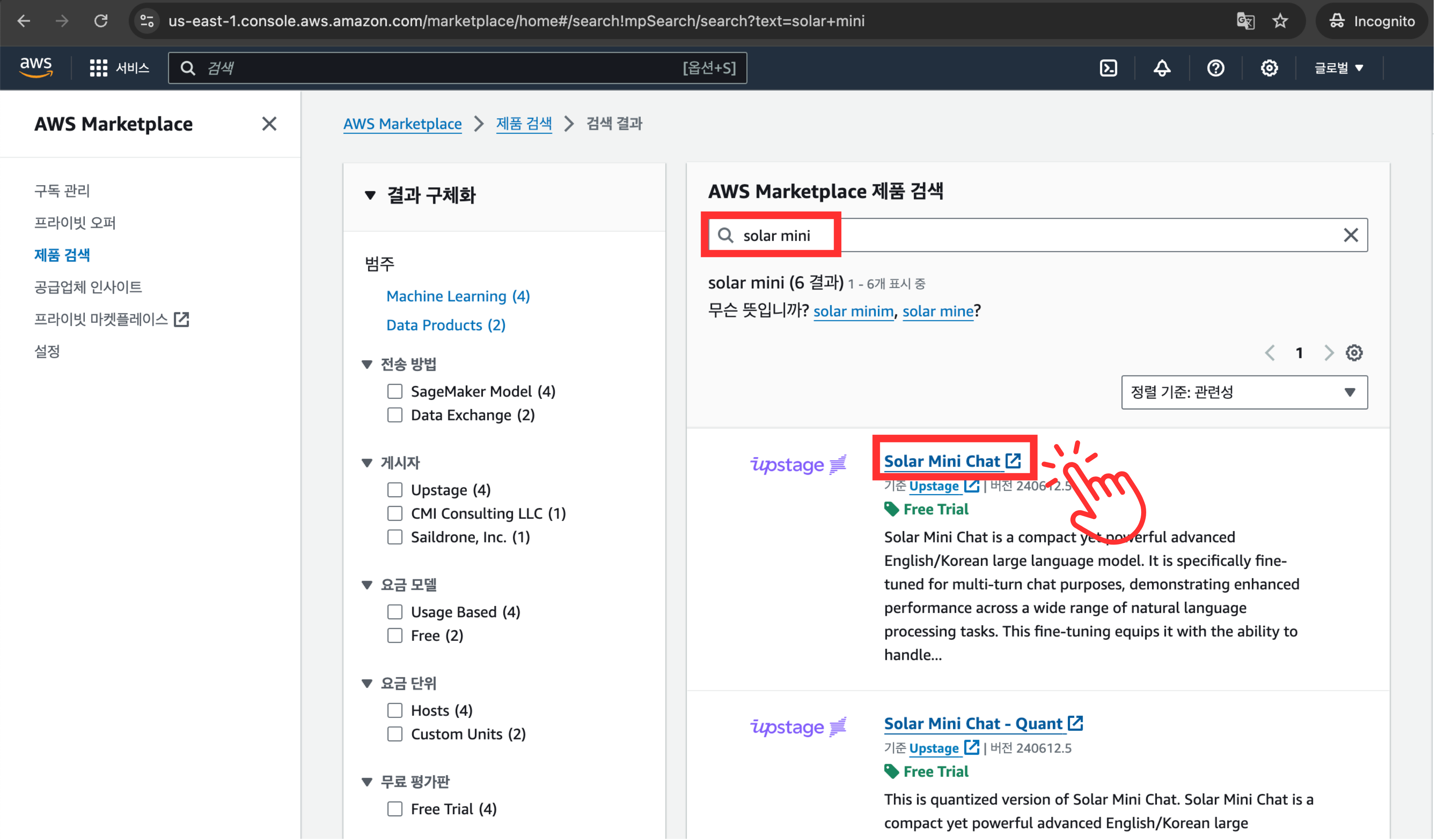The width and height of the screenshot is (1435, 840).
Task: Open pagination preferences gear icon
Action: click(x=1354, y=353)
